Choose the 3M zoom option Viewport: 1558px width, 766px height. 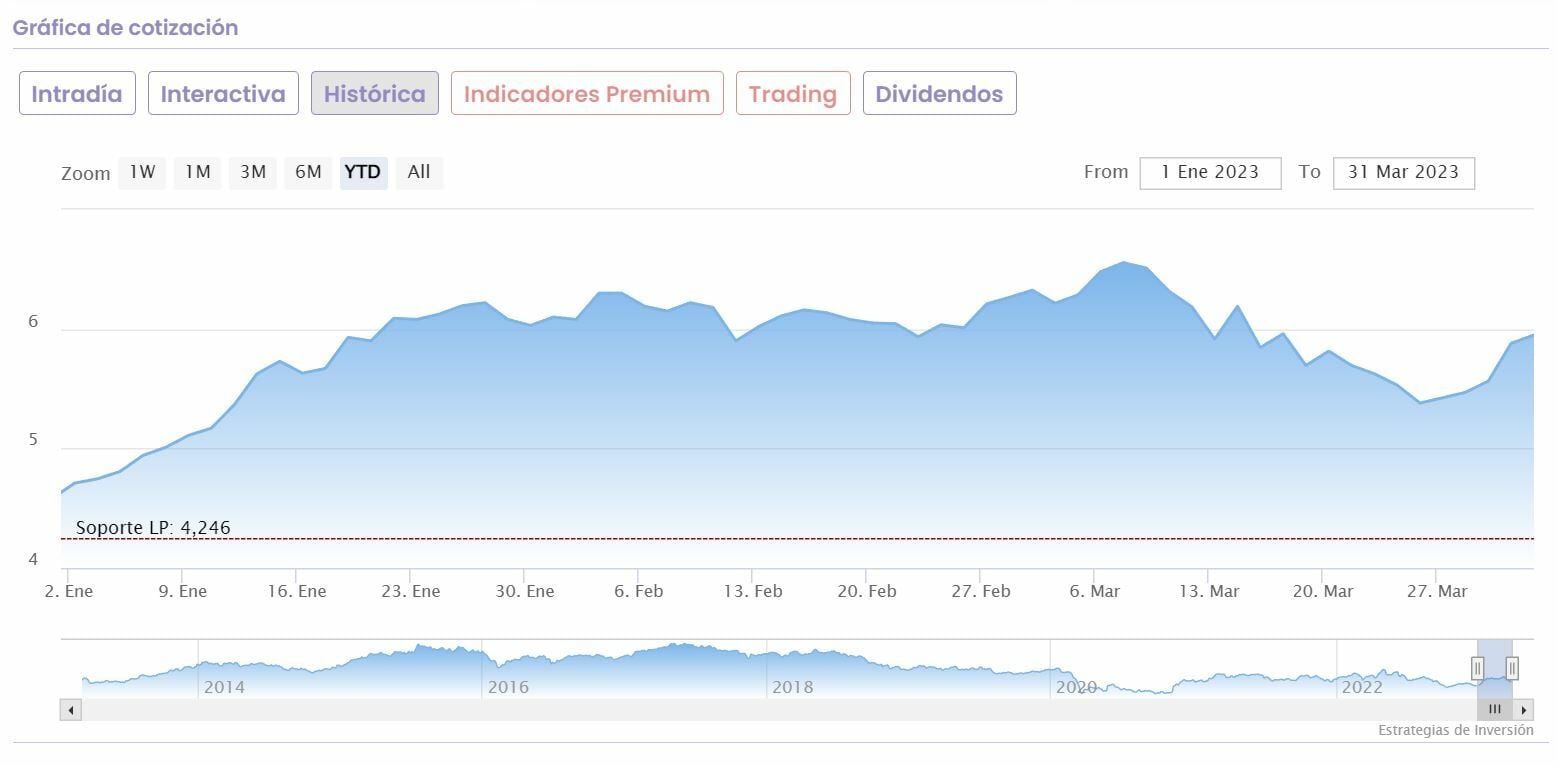253,172
